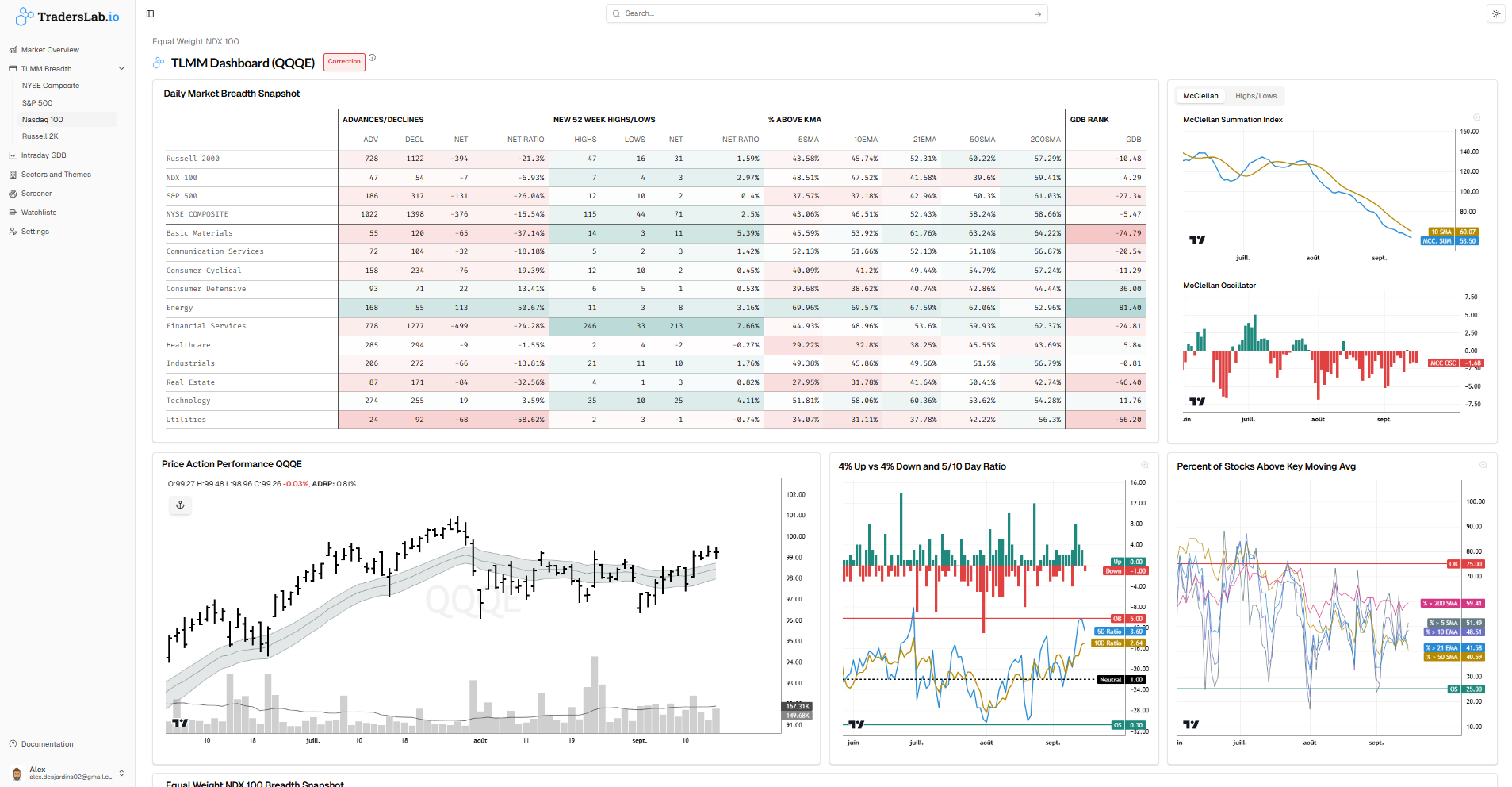Click the Basic Materials row label
1512x787 pixels.
200,233
